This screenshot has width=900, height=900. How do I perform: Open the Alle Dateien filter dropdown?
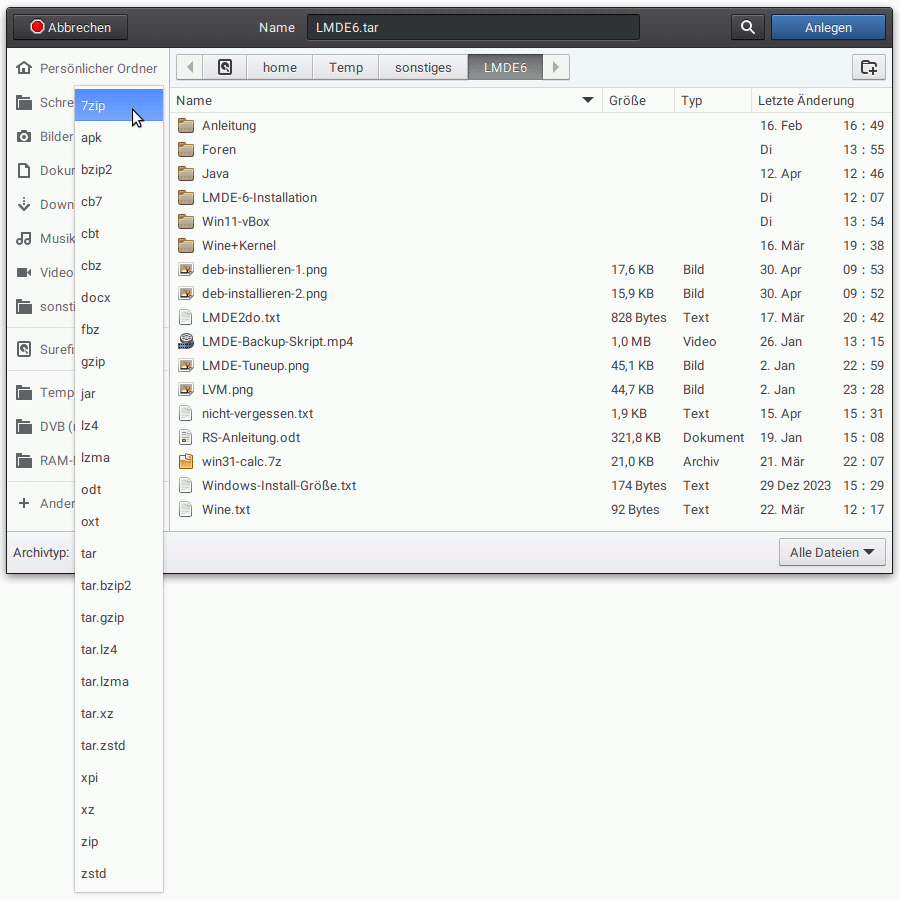coord(832,552)
